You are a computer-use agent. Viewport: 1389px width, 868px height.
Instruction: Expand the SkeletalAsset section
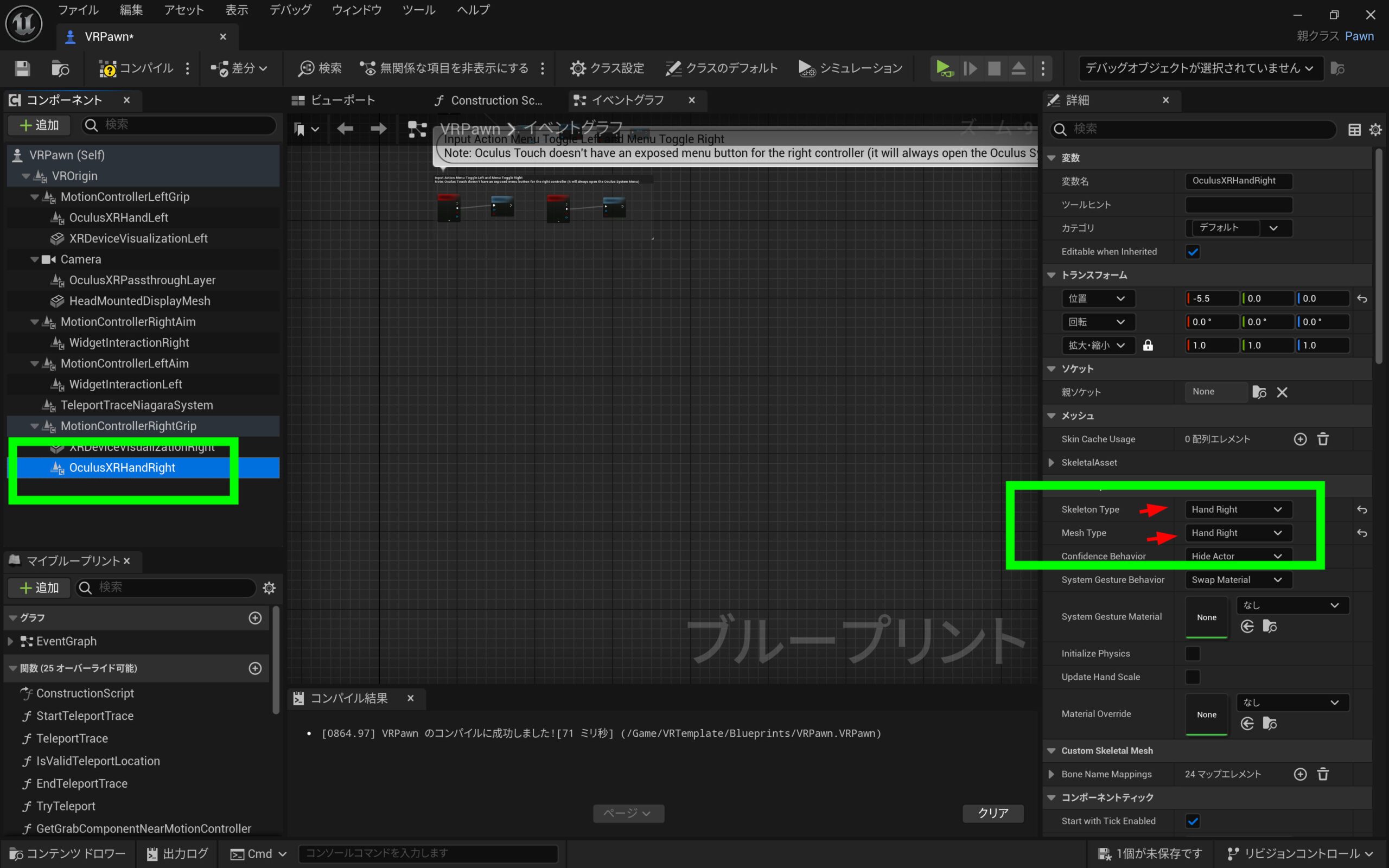tap(1051, 463)
